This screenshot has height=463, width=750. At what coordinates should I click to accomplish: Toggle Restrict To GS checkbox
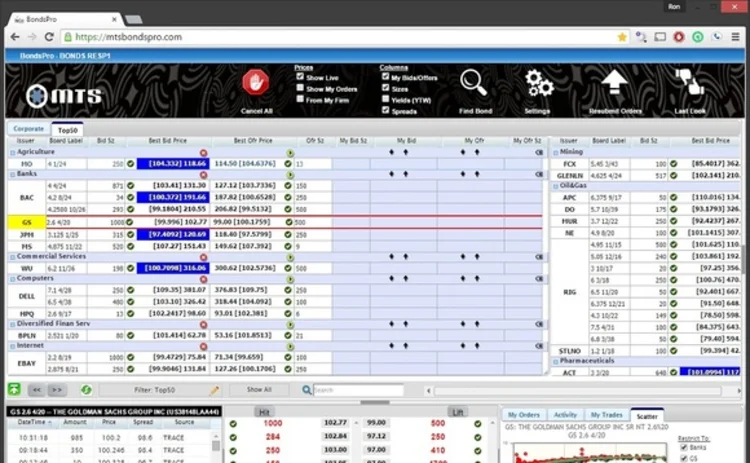pos(684,459)
